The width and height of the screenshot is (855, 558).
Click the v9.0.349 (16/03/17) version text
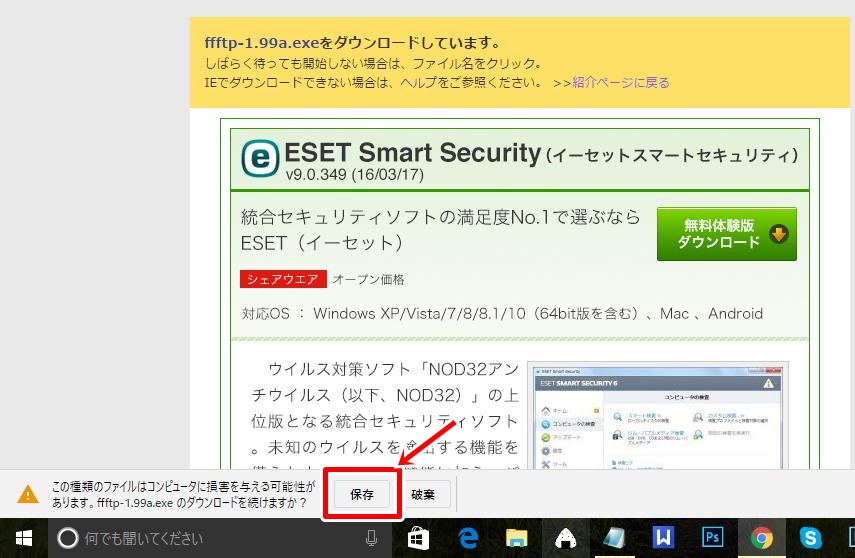(354, 175)
